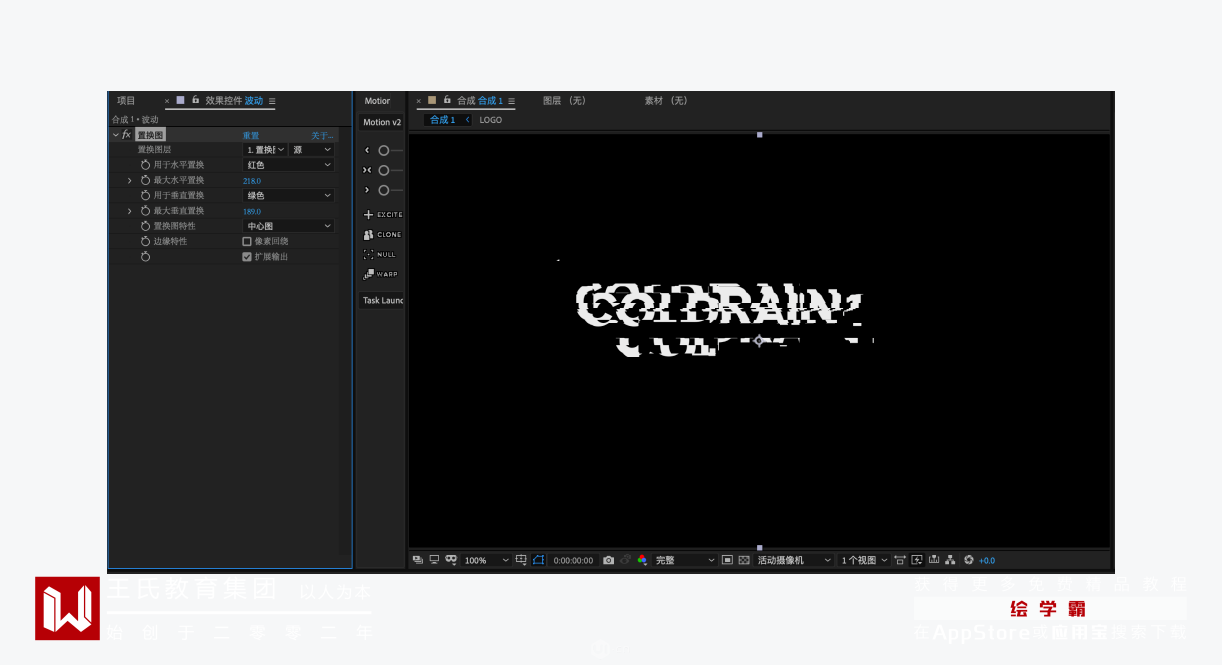Adjust the ease in-out middle slider in Motion

(x=384, y=170)
